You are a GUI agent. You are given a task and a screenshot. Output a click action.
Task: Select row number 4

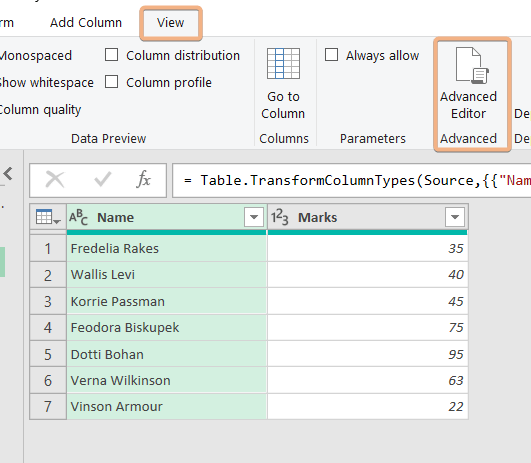48,328
